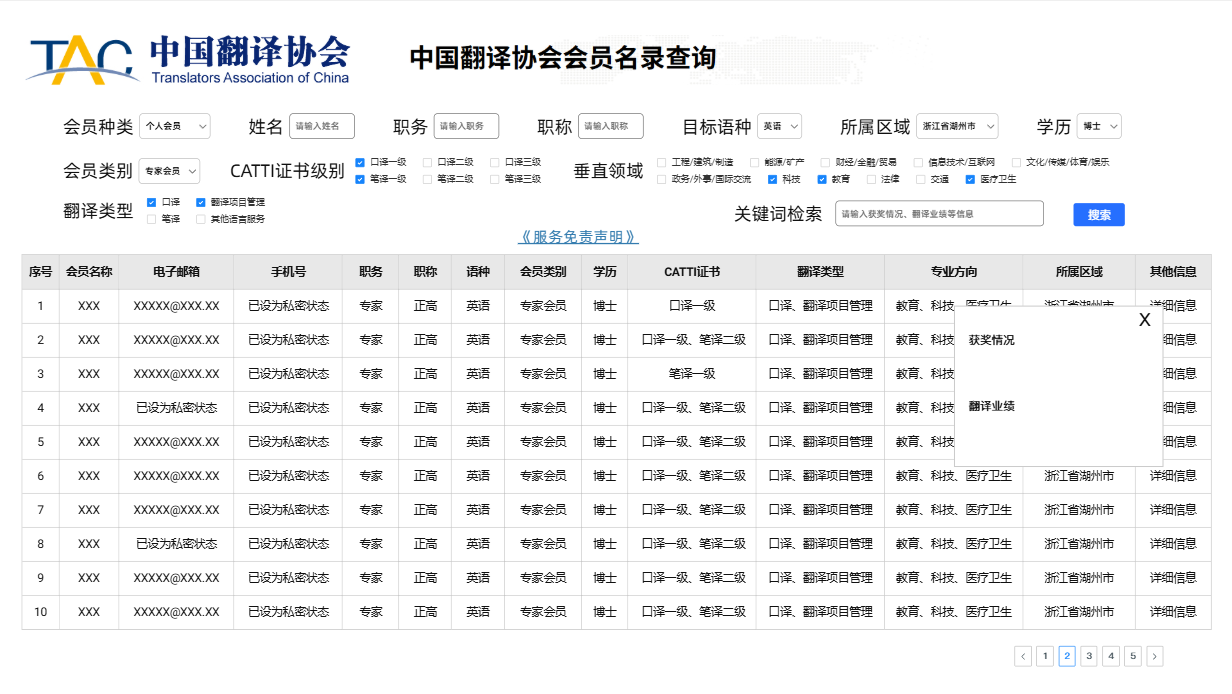Go to the previous page using the left arrow
Image resolution: width=1232 pixels, height=694 pixels.
(1023, 656)
